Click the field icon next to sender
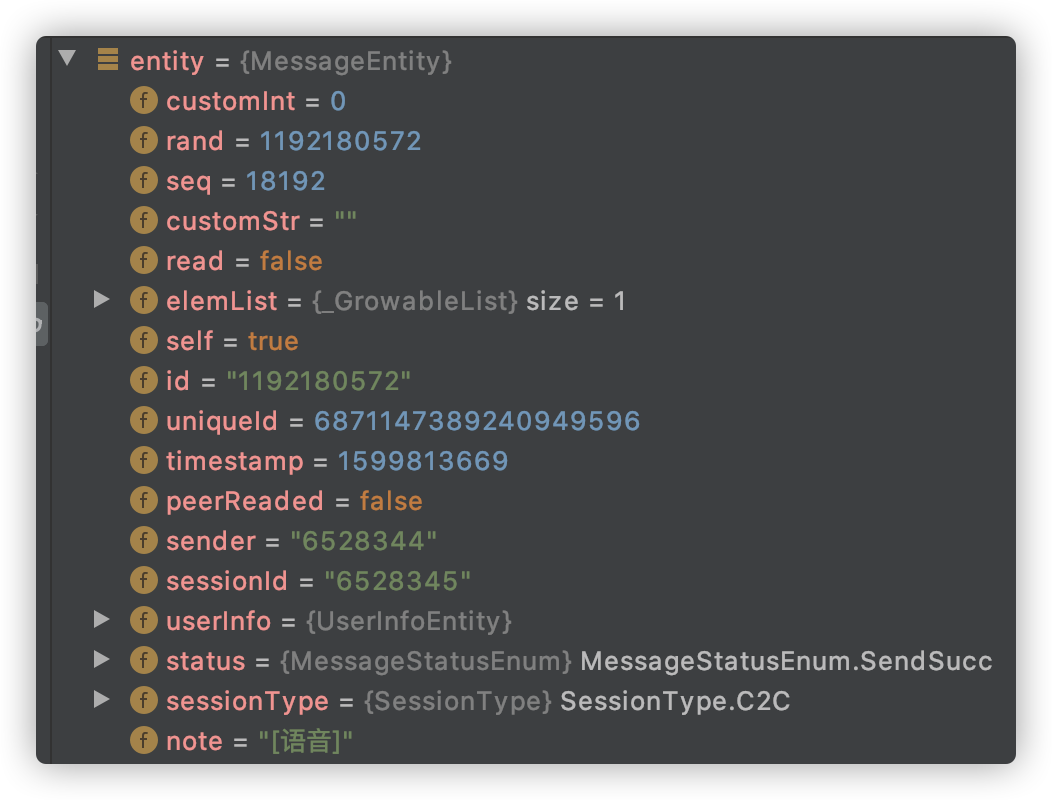This screenshot has height=800, width=1052. point(144,540)
